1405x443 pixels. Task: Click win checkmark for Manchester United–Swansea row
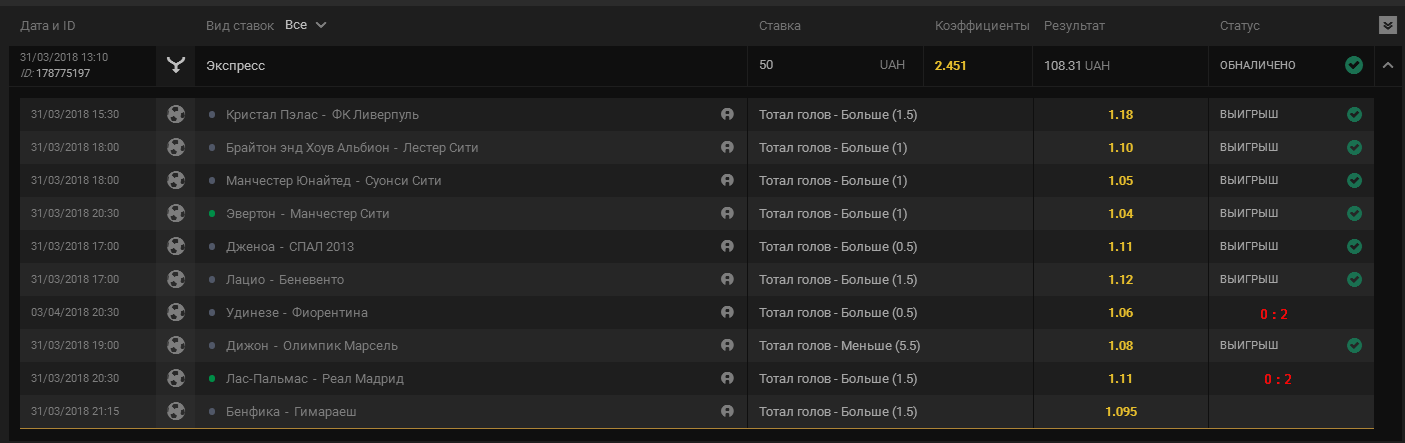[1354, 181]
